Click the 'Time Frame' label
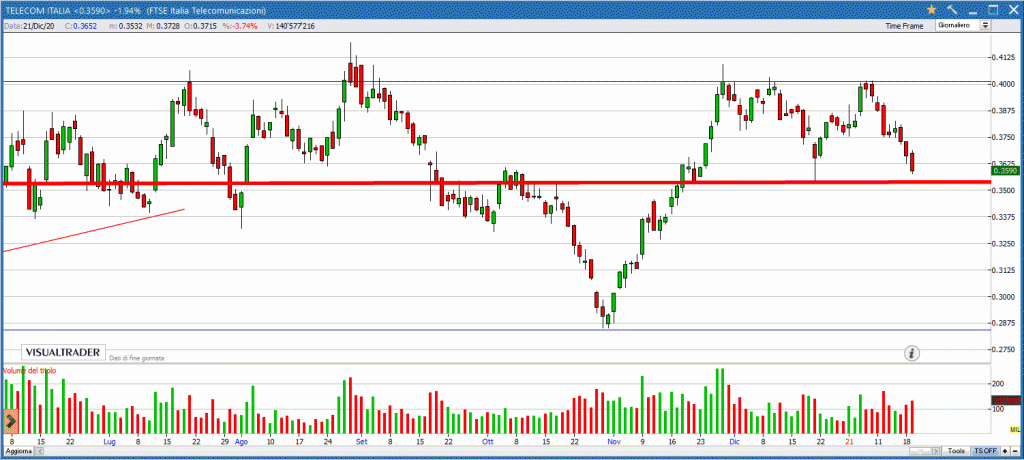This screenshot has width=1024, height=460. point(904,26)
